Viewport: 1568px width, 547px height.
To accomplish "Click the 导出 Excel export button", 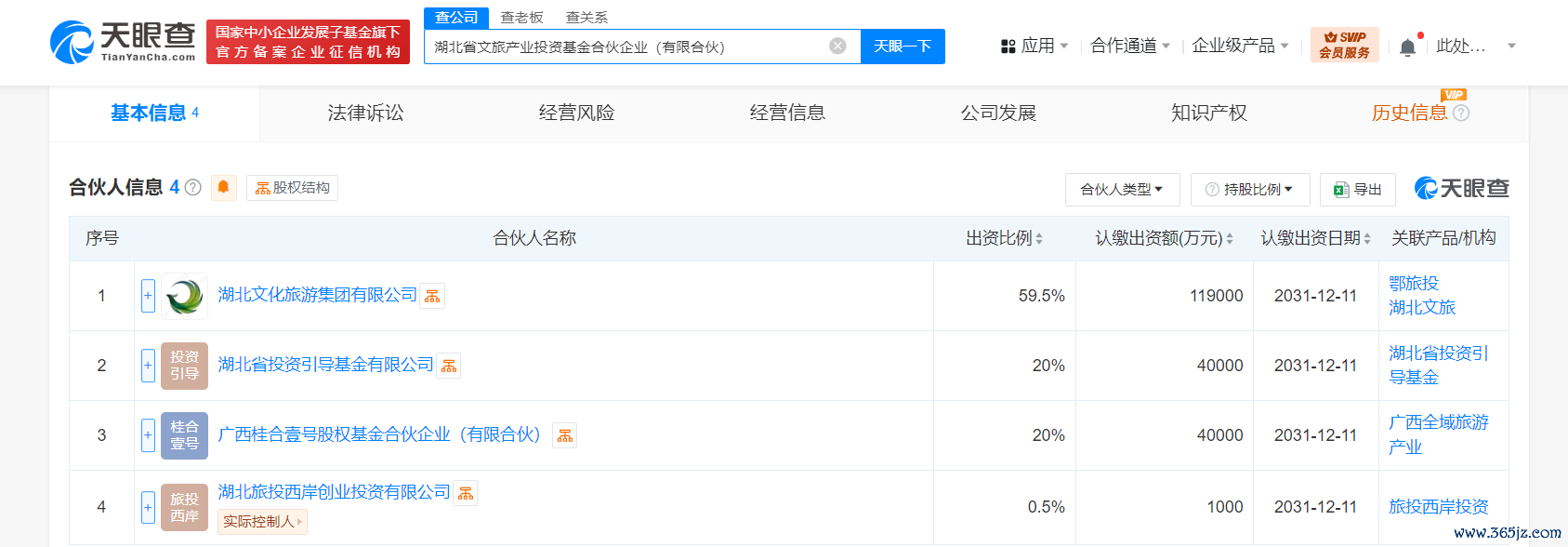I will [1358, 190].
